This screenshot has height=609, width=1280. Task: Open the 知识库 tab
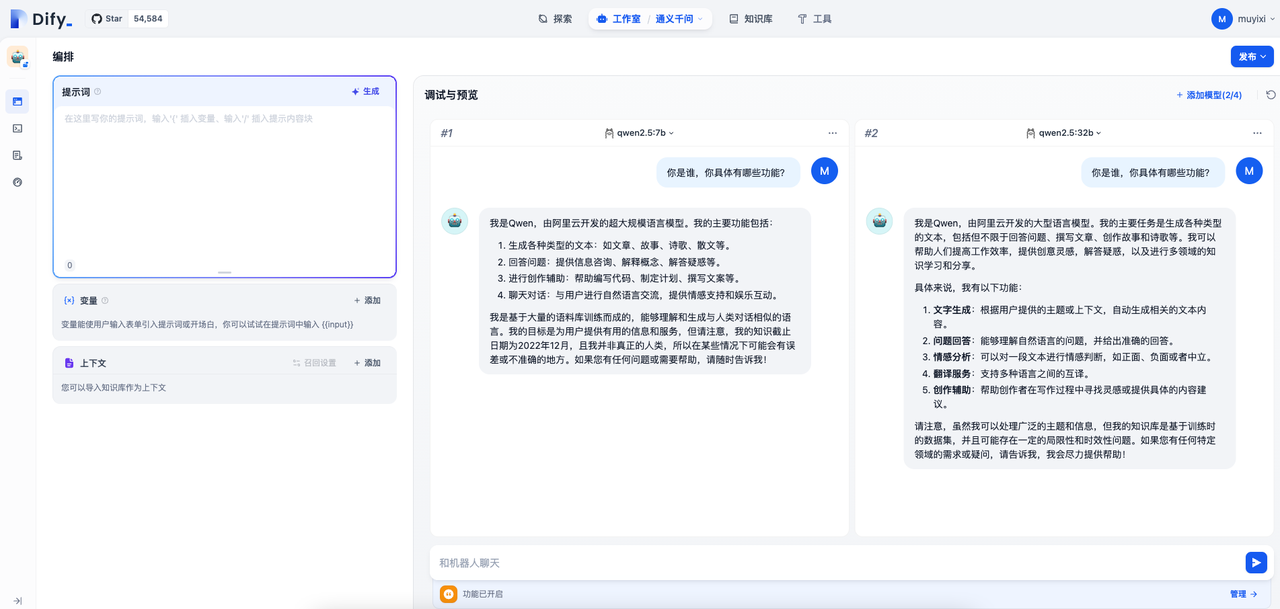(x=750, y=19)
